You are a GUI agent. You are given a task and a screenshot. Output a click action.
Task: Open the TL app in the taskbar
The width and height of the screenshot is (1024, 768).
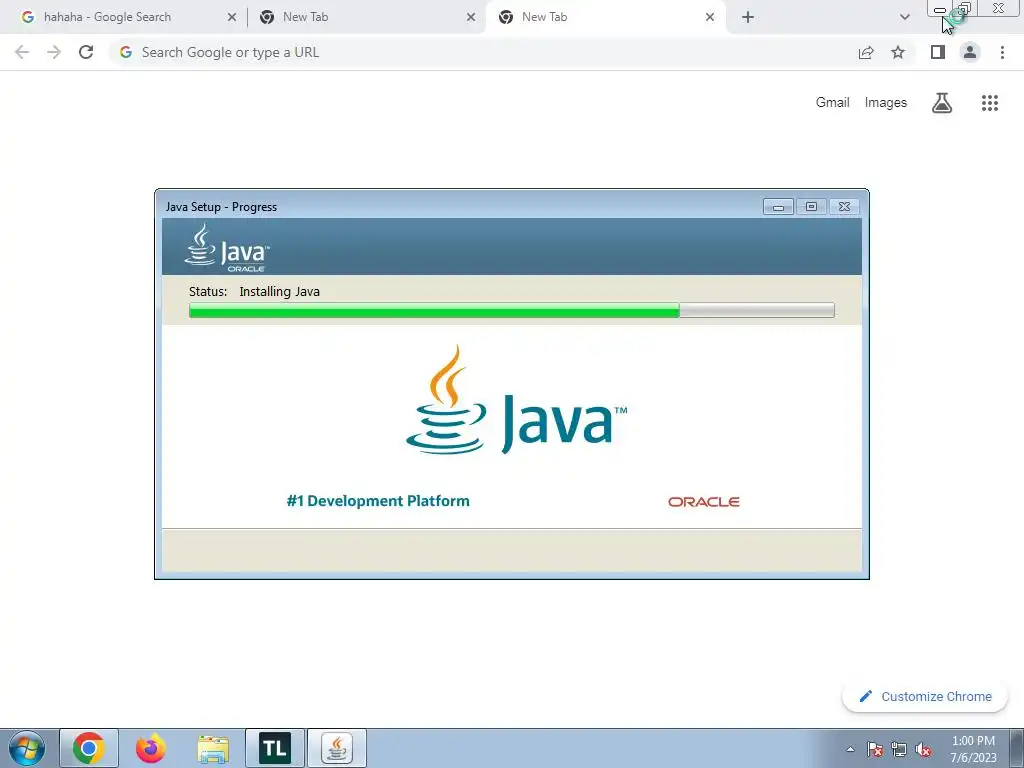[275, 748]
